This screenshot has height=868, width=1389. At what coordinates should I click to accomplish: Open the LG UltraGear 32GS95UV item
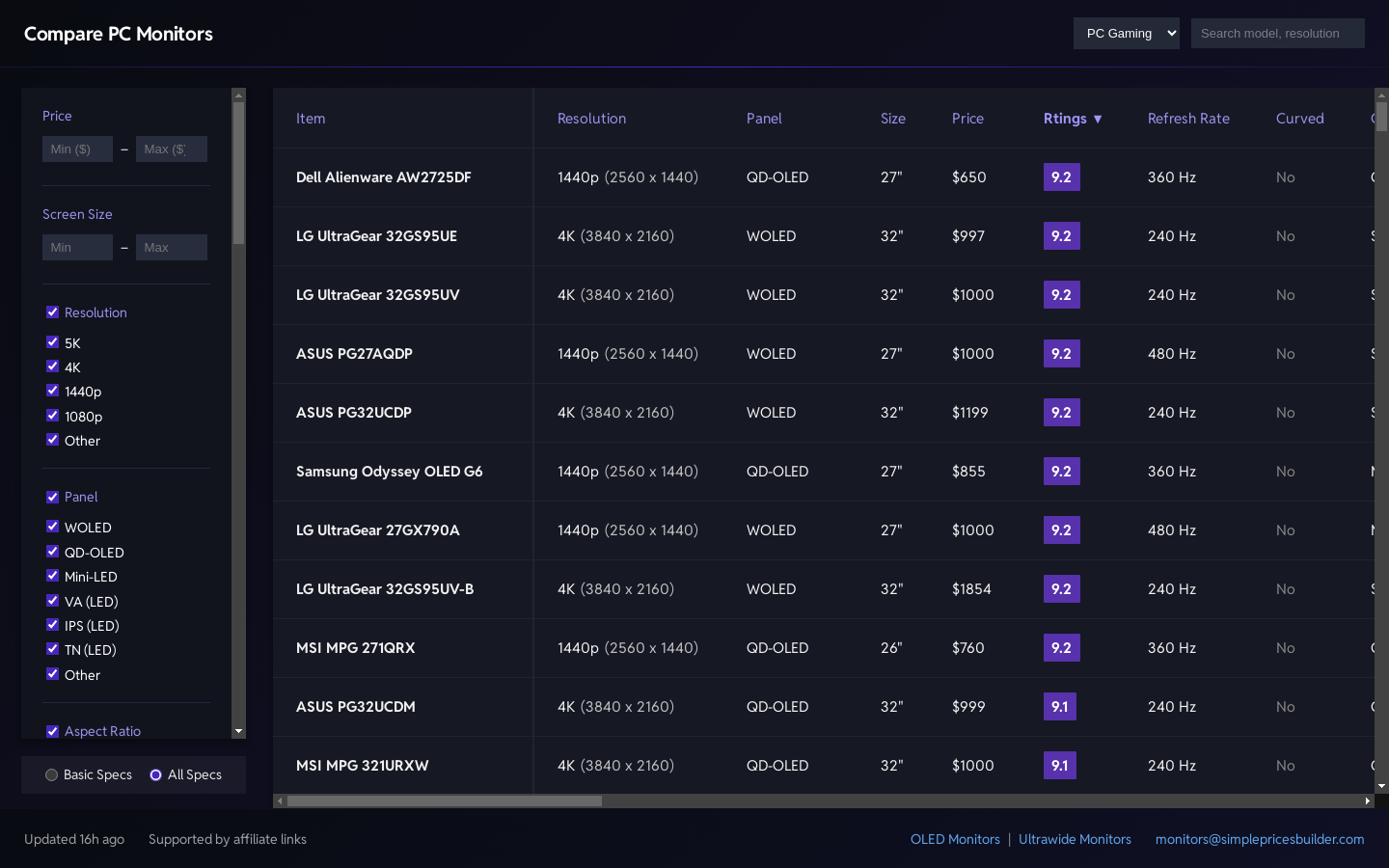tap(377, 295)
